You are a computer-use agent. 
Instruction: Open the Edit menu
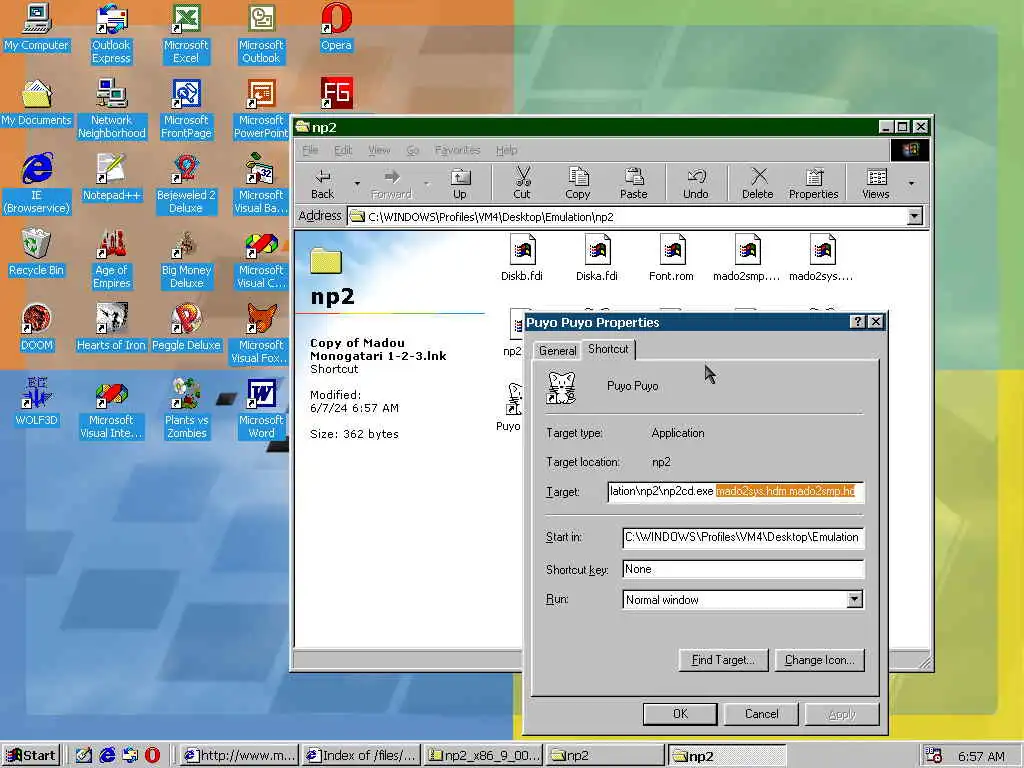[343, 150]
